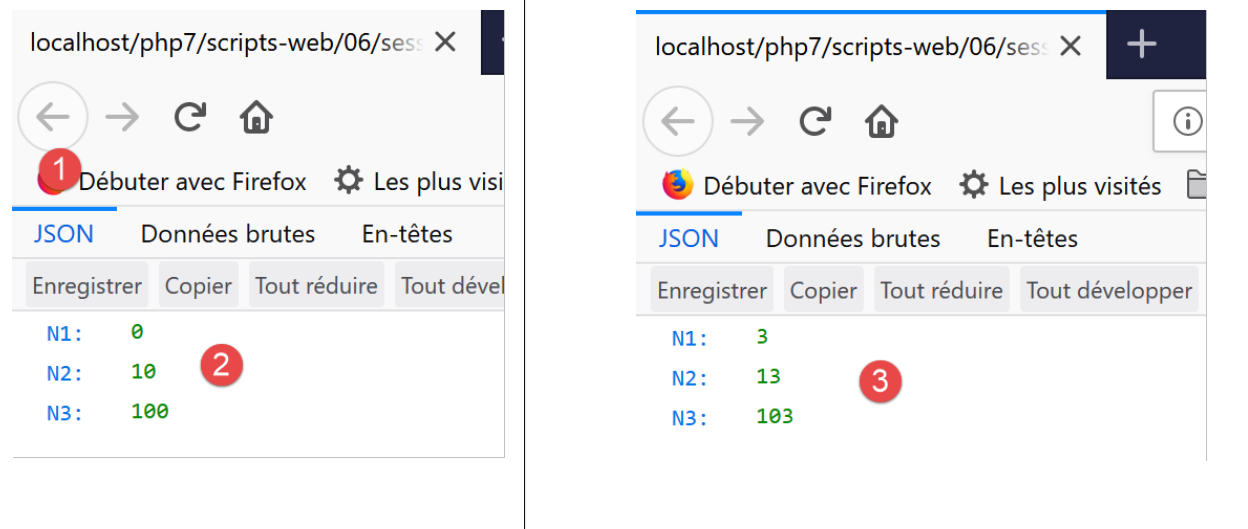The height and width of the screenshot is (529, 1248).
Task: Click Tout développer in the right window
Action: pyautogui.click(x=1109, y=291)
